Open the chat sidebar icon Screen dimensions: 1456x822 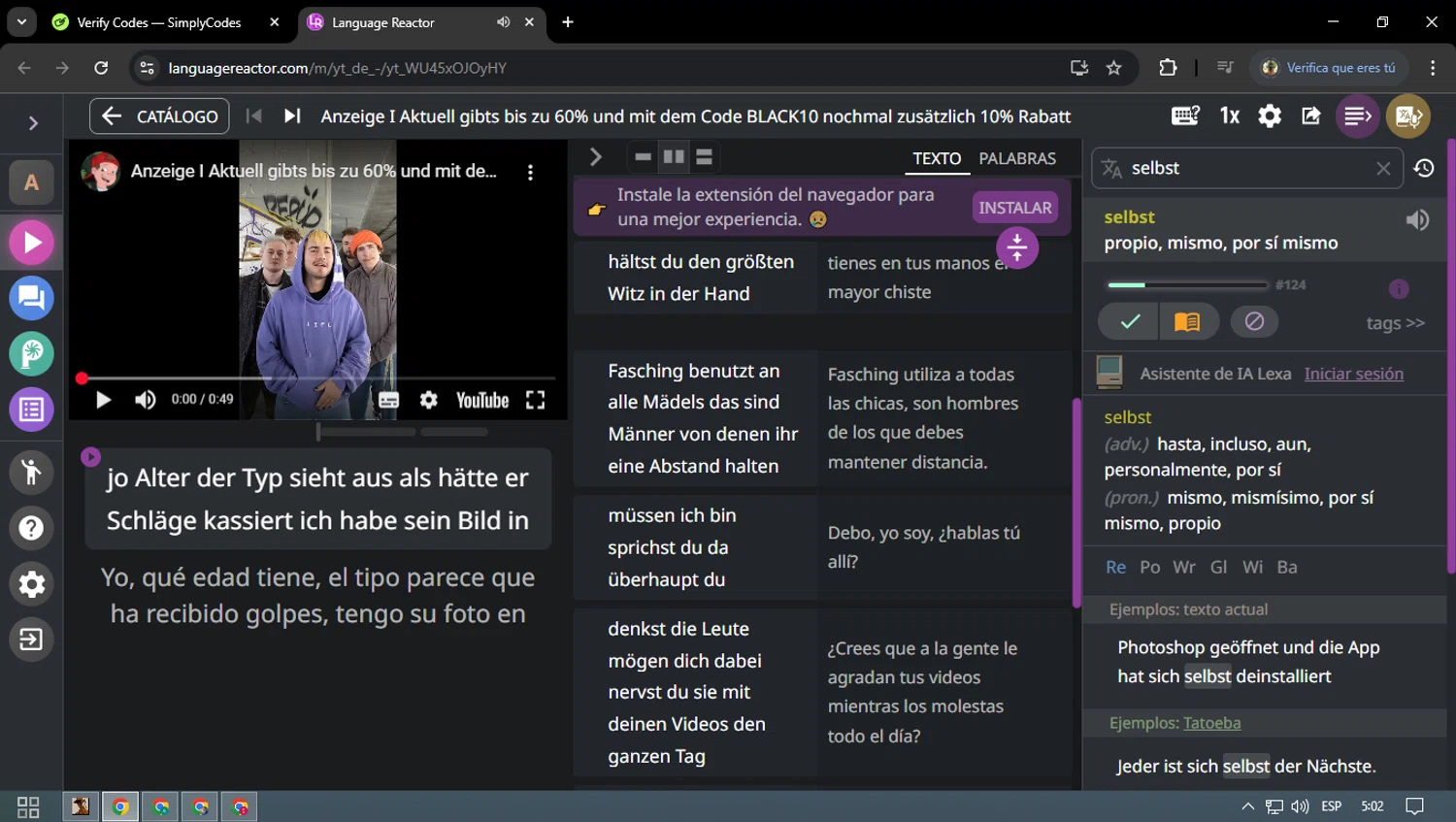click(31, 298)
